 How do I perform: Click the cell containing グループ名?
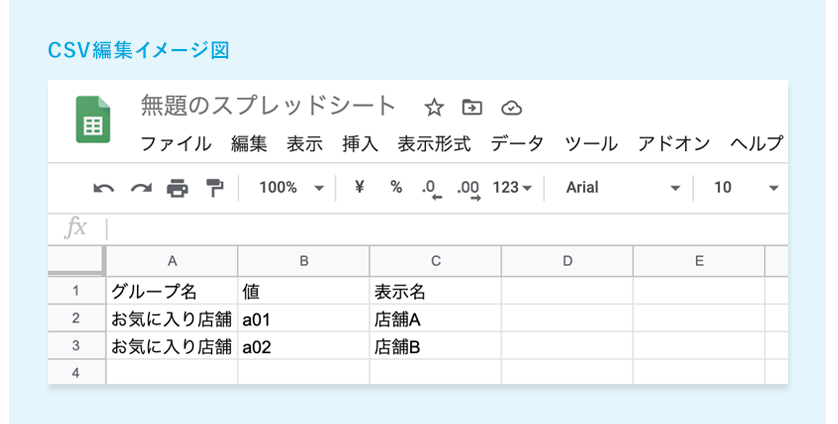(x=172, y=291)
